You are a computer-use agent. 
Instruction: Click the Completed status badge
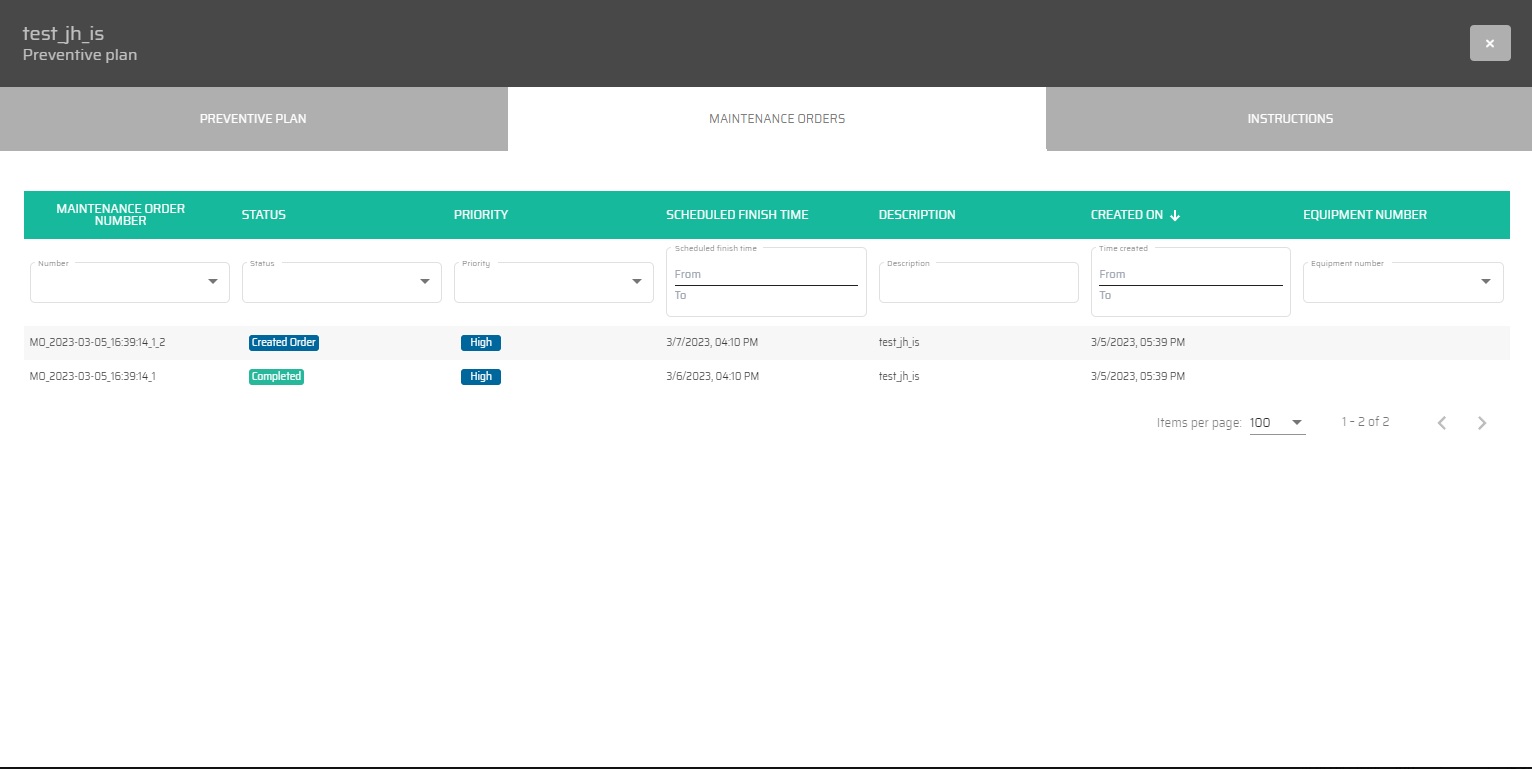pos(276,377)
